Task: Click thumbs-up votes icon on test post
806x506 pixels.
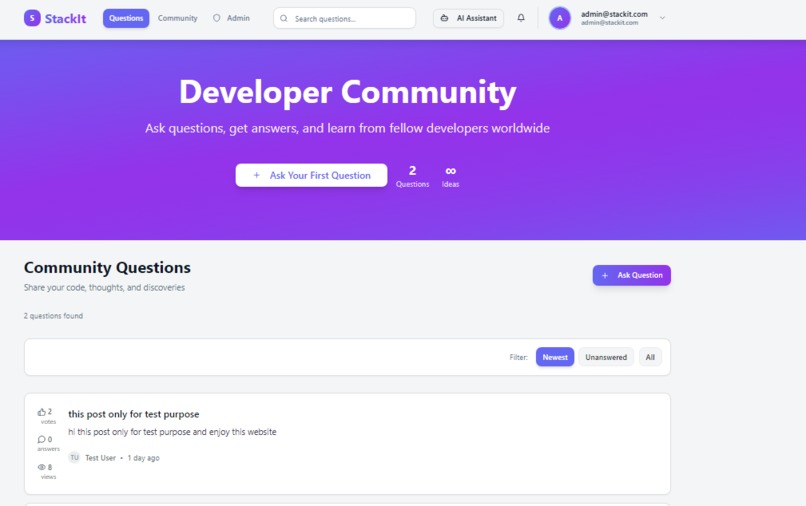Action: [x=42, y=412]
